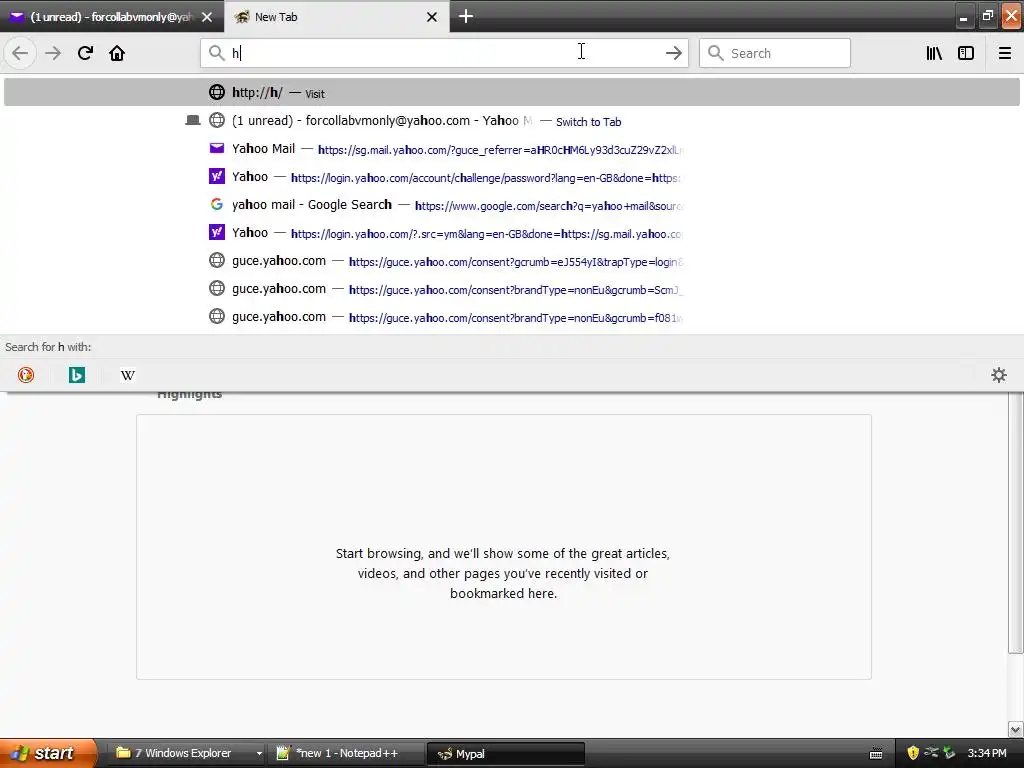Image resolution: width=1024 pixels, height=768 pixels.
Task: Pick the Yahoo account challenge password suggestion
Action: pyautogui.click(x=511, y=177)
